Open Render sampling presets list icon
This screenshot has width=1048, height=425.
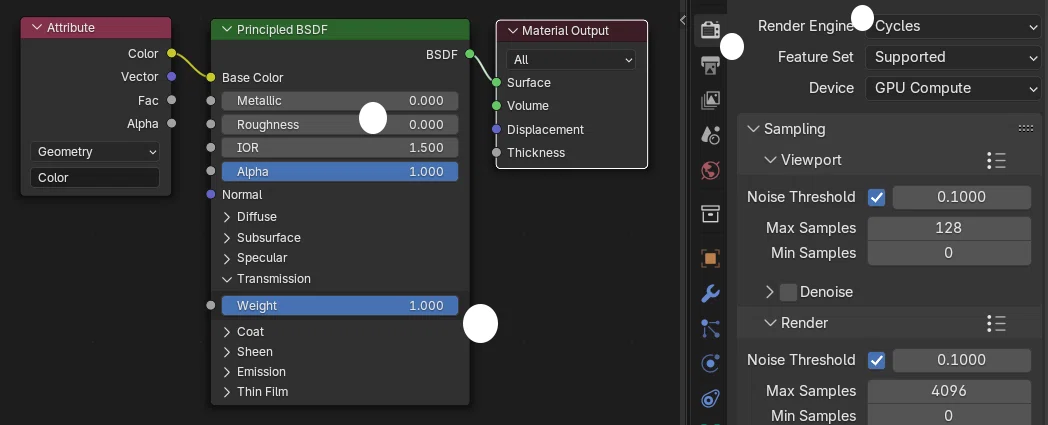(996, 323)
